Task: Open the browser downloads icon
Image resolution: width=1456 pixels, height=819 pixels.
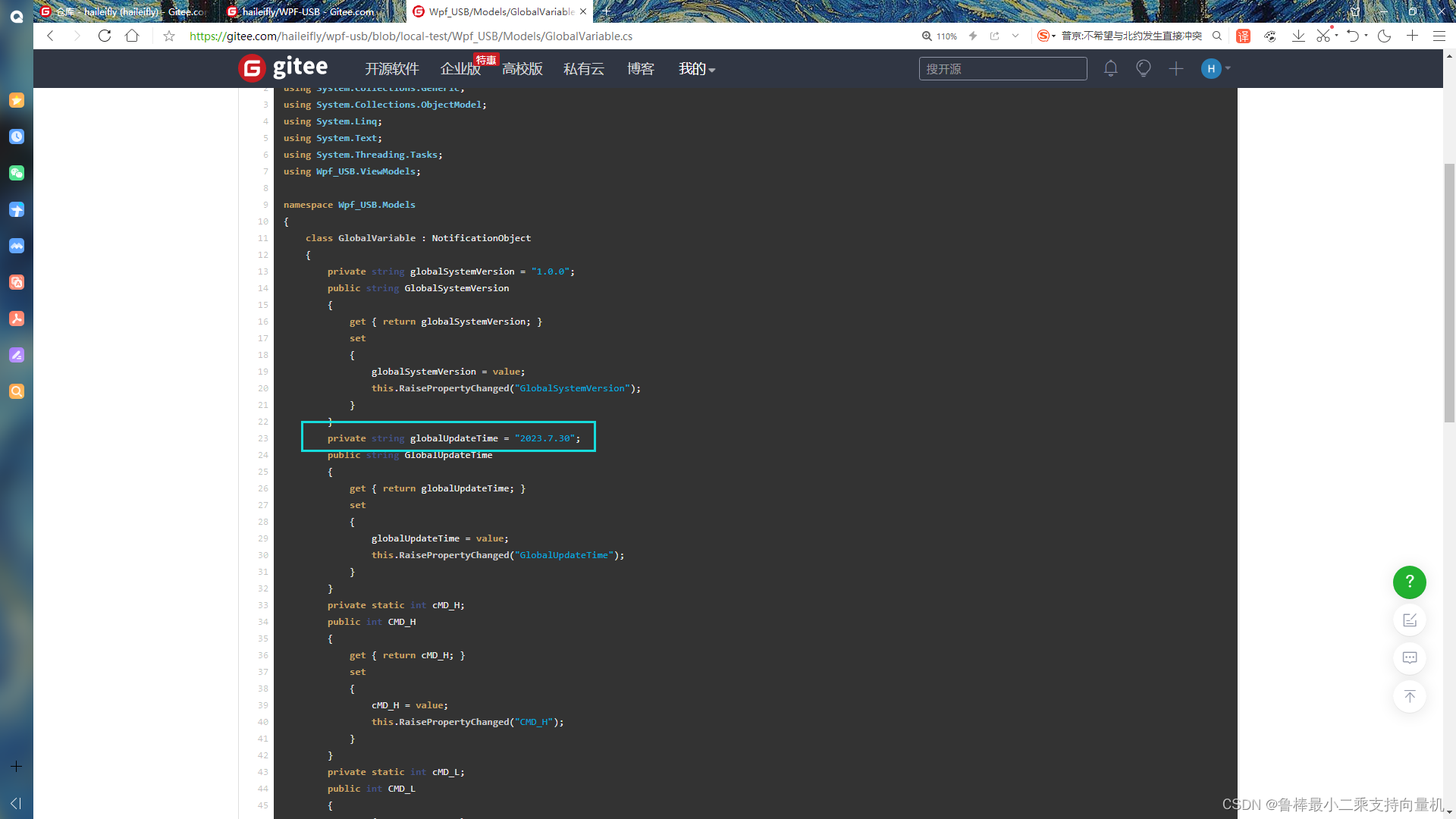Action: tap(1298, 36)
